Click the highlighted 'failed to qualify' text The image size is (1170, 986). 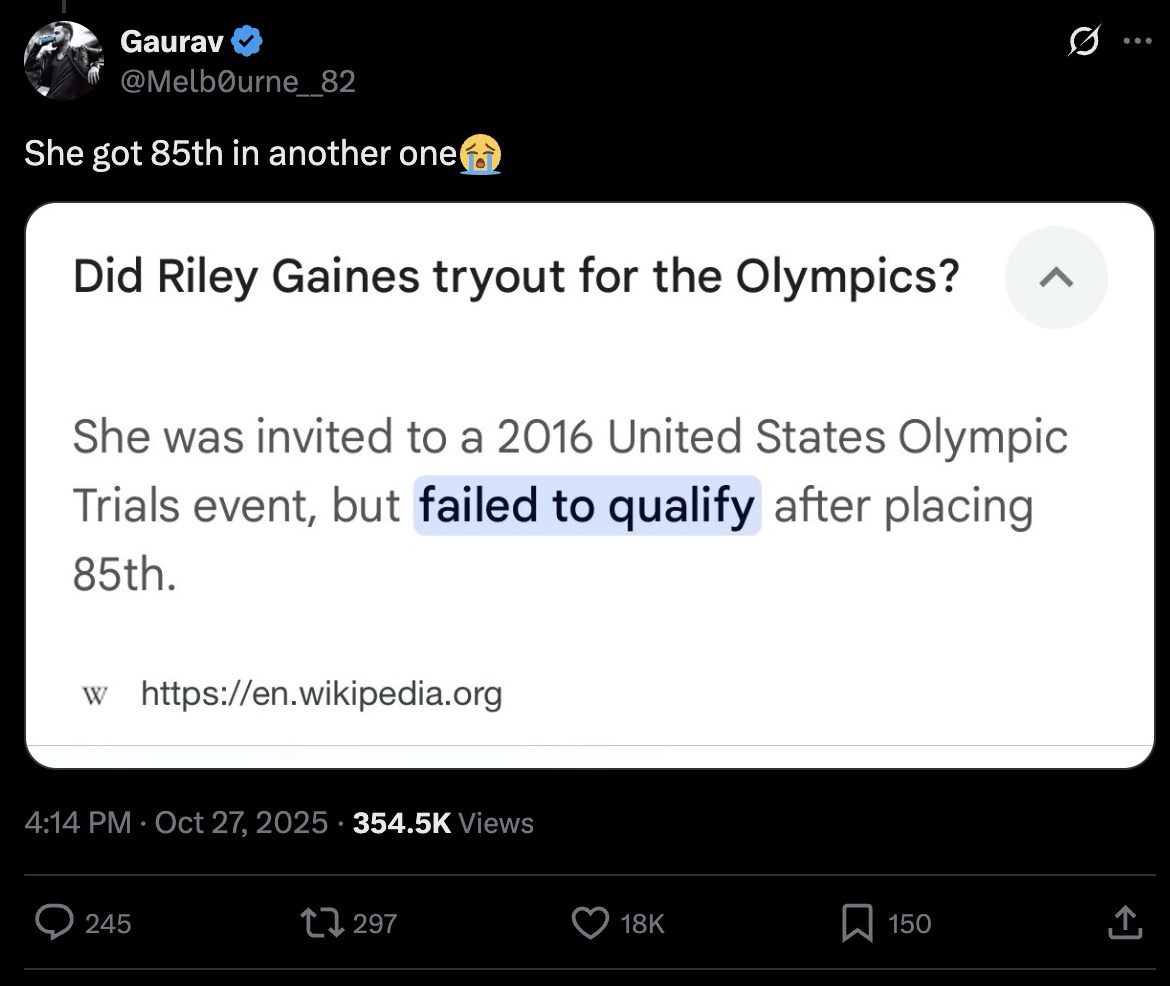[587, 505]
